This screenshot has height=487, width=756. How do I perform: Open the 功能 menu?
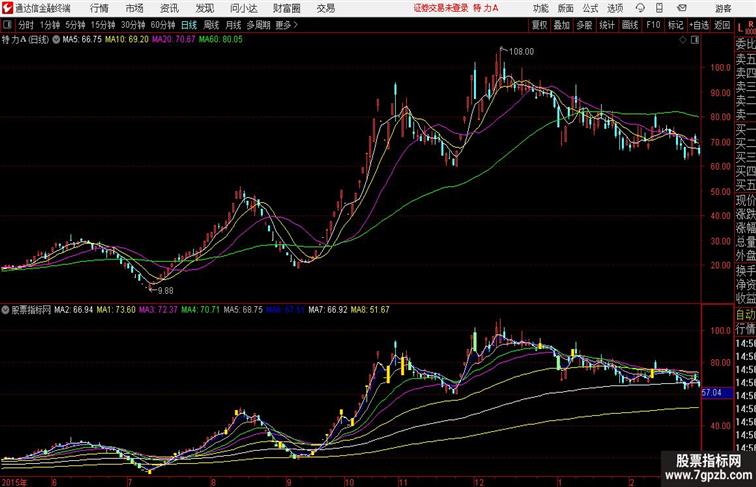tap(540, 8)
